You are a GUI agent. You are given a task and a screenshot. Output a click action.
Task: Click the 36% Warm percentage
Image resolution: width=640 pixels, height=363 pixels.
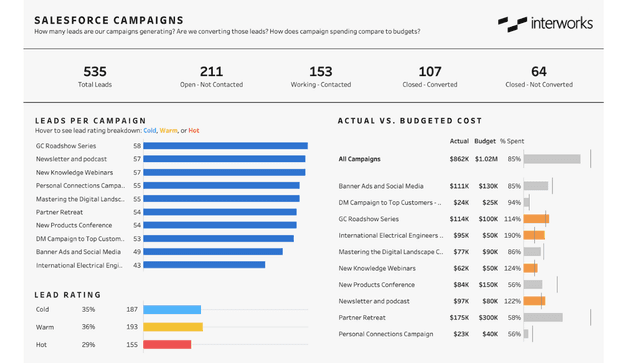point(88,327)
